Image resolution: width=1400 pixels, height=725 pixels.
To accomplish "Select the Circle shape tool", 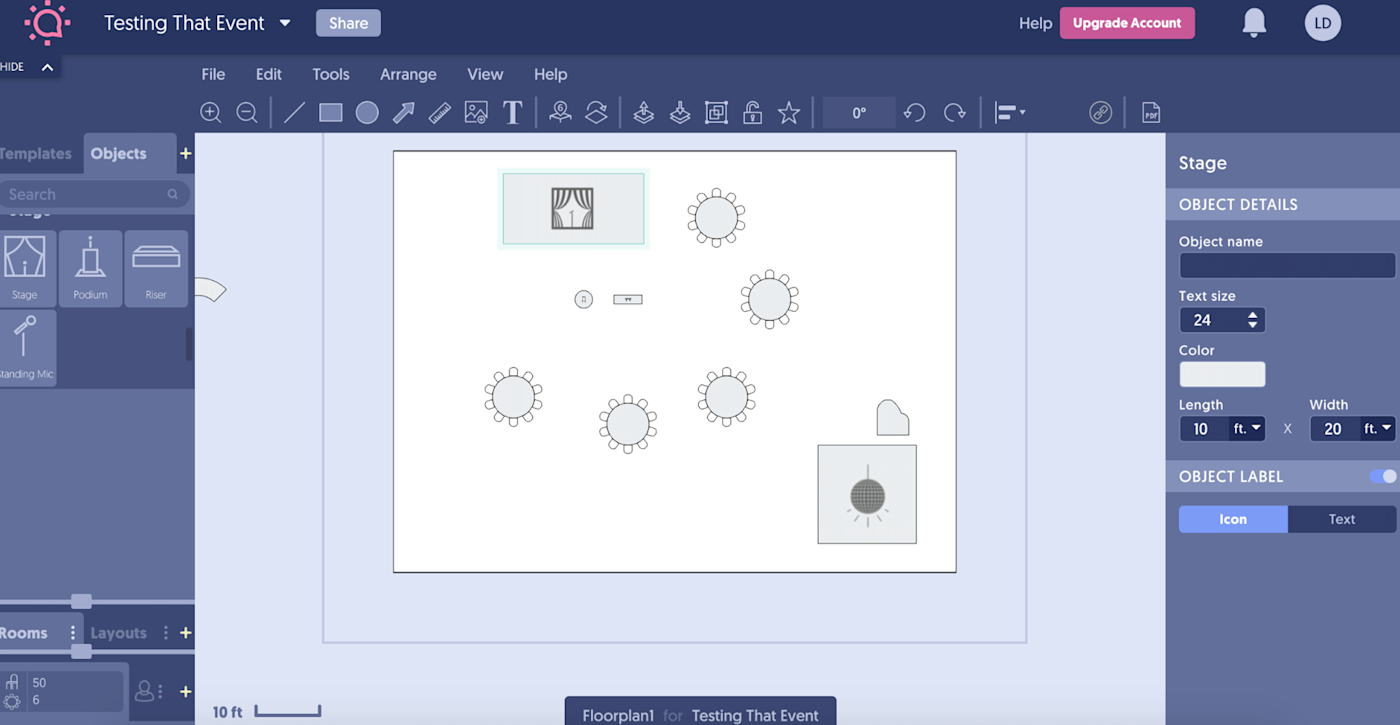I will [366, 112].
